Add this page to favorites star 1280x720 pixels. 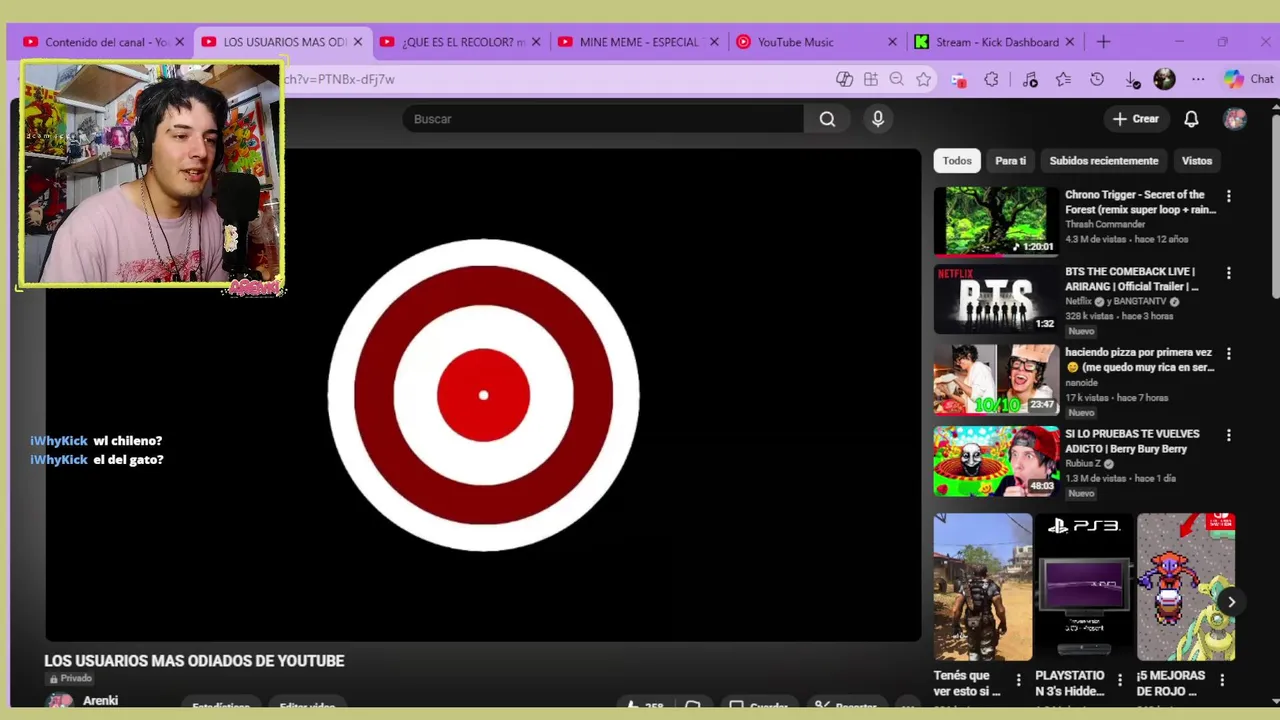923,79
